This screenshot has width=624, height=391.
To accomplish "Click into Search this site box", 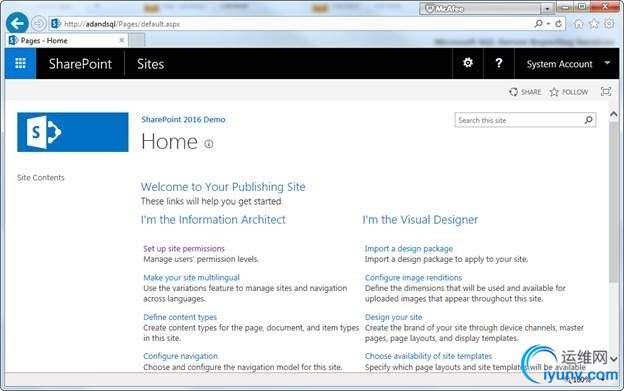I will click(519, 120).
